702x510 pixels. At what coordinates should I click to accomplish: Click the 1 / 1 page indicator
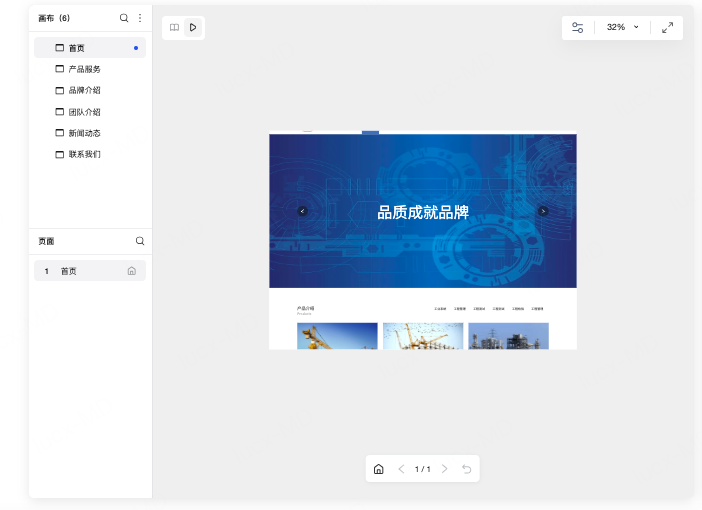423,469
